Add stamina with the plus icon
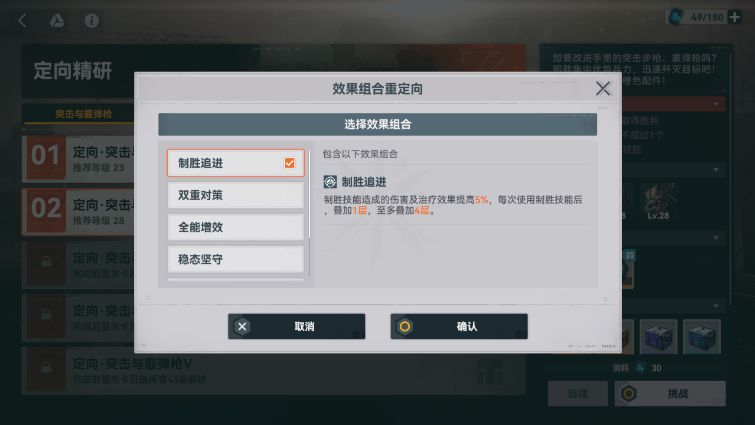The width and height of the screenshot is (755, 425). [x=735, y=17]
